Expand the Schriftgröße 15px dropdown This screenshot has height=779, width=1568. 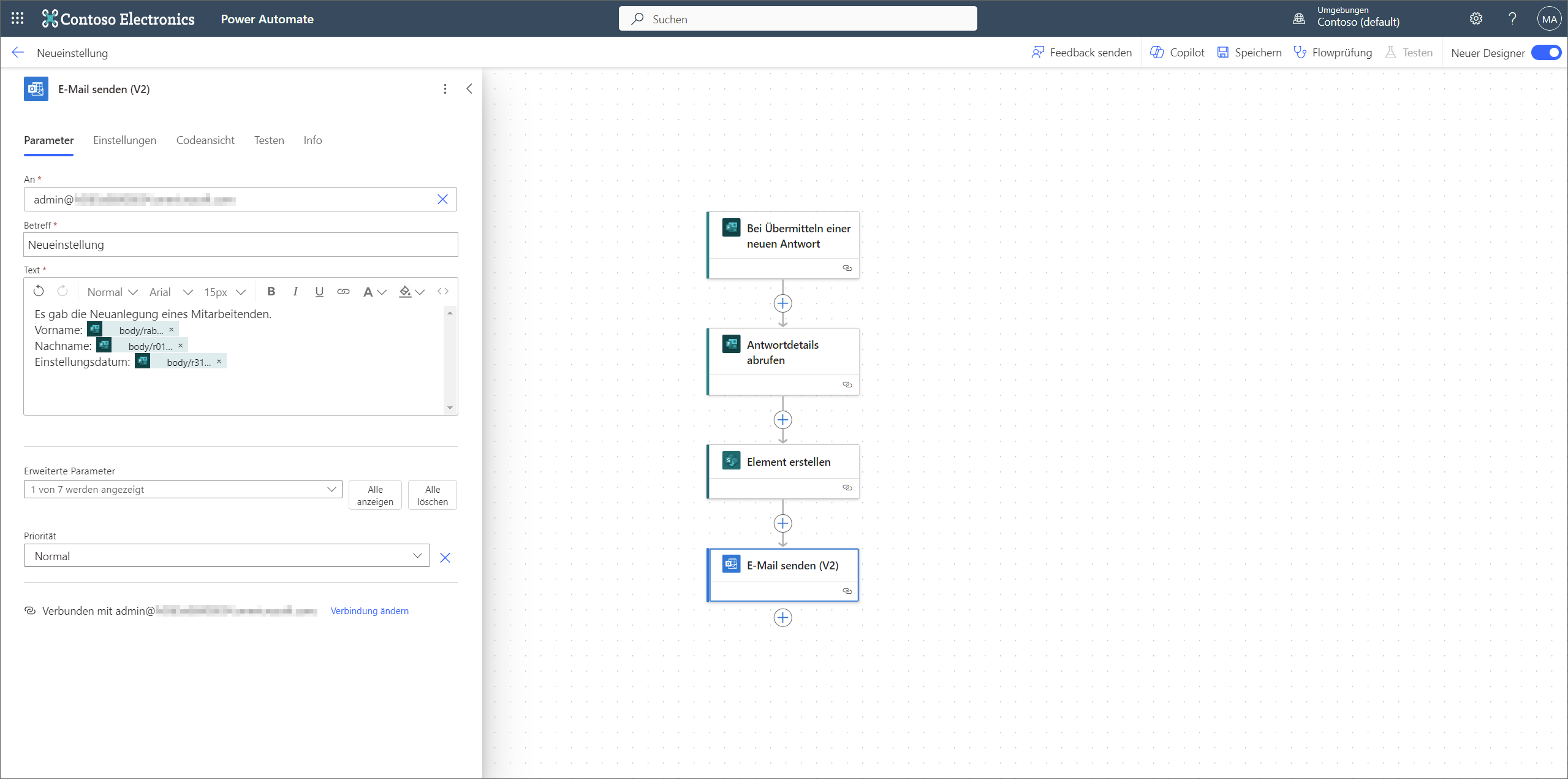click(x=225, y=291)
